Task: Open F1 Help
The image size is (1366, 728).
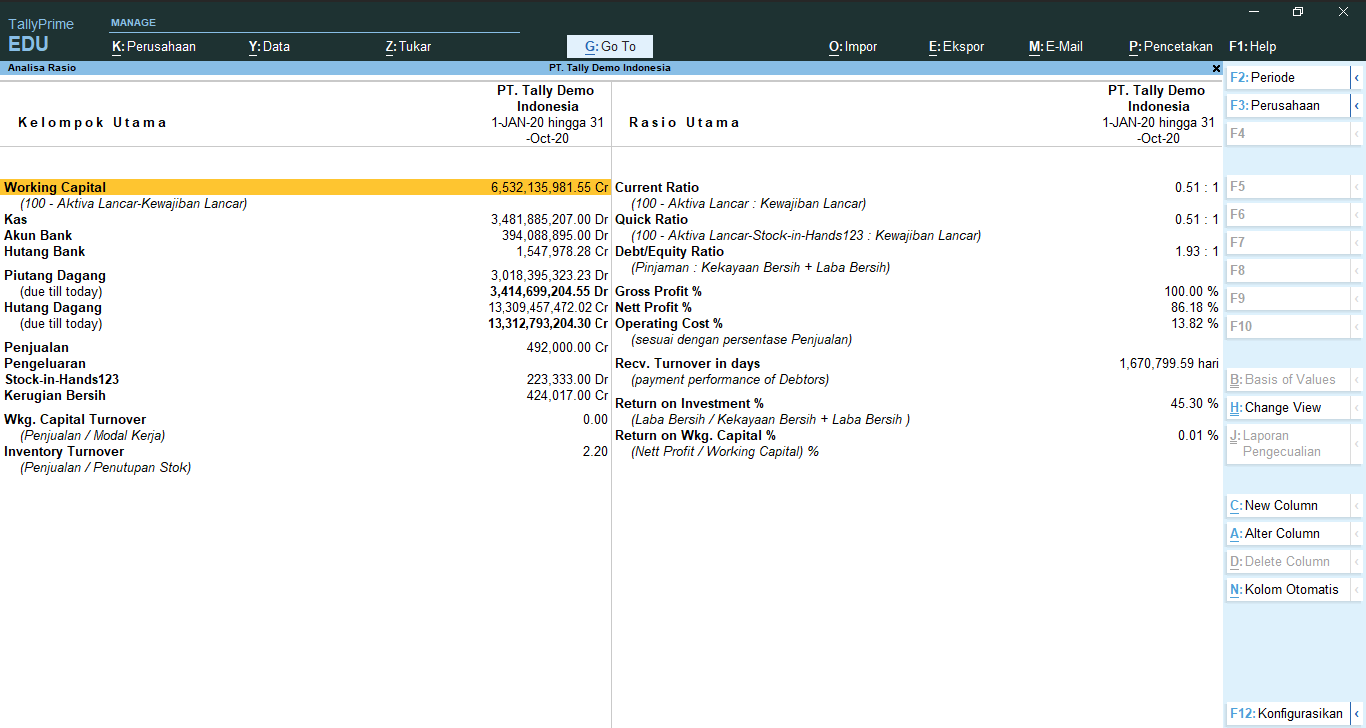Action: click(x=1252, y=46)
